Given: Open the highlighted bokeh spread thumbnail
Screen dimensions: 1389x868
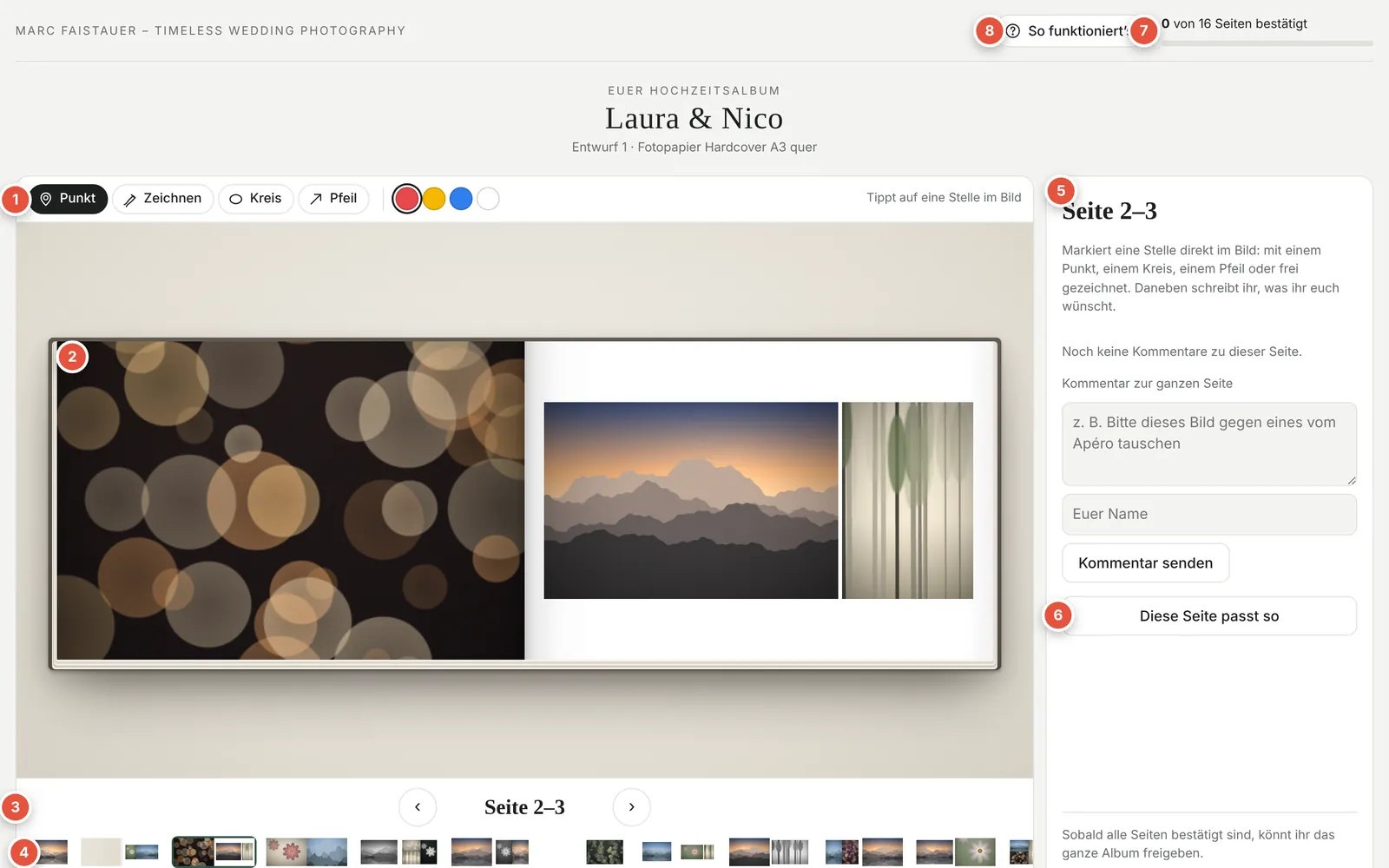Looking at the screenshot, I should point(214,852).
